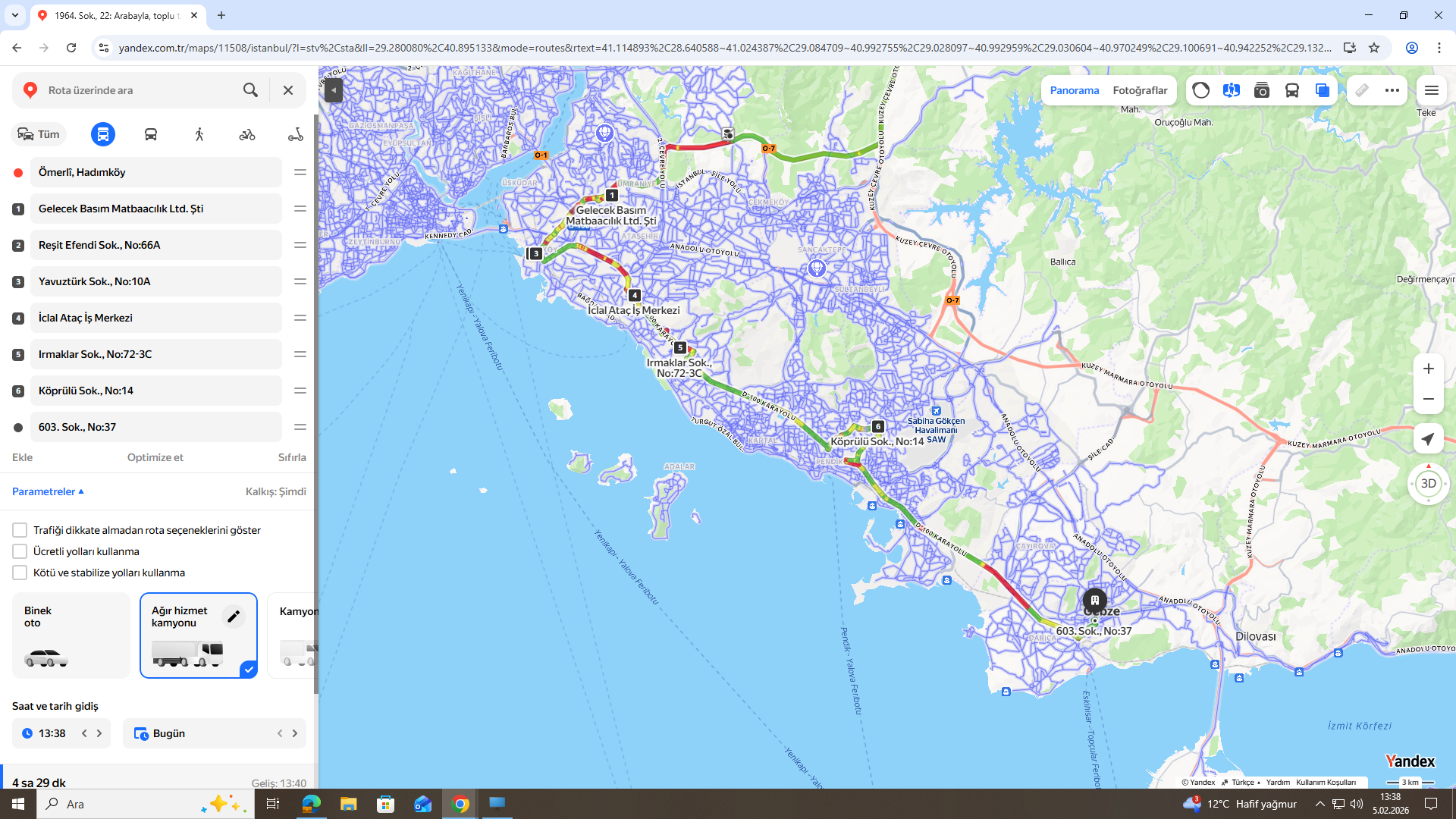This screenshot has height=819, width=1456.
Task: Show all transport modes with Tüm
Action: [39, 134]
